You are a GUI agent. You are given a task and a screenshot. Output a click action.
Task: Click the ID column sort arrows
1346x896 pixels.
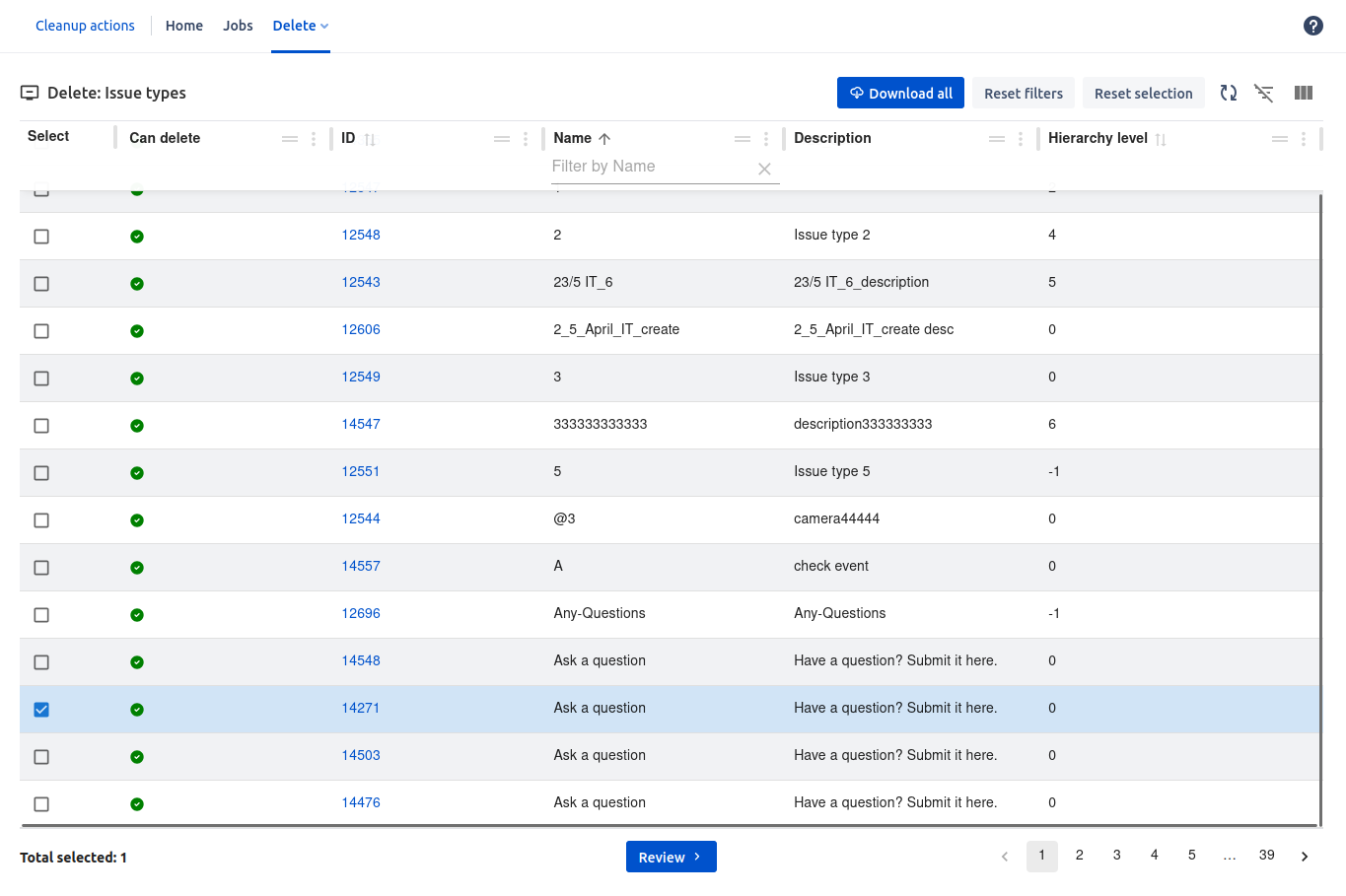click(x=370, y=139)
